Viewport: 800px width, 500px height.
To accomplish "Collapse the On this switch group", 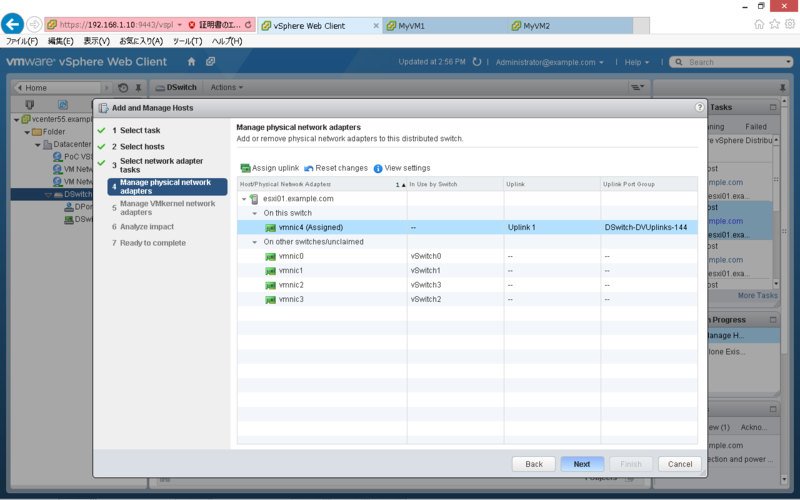I will click(255, 213).
